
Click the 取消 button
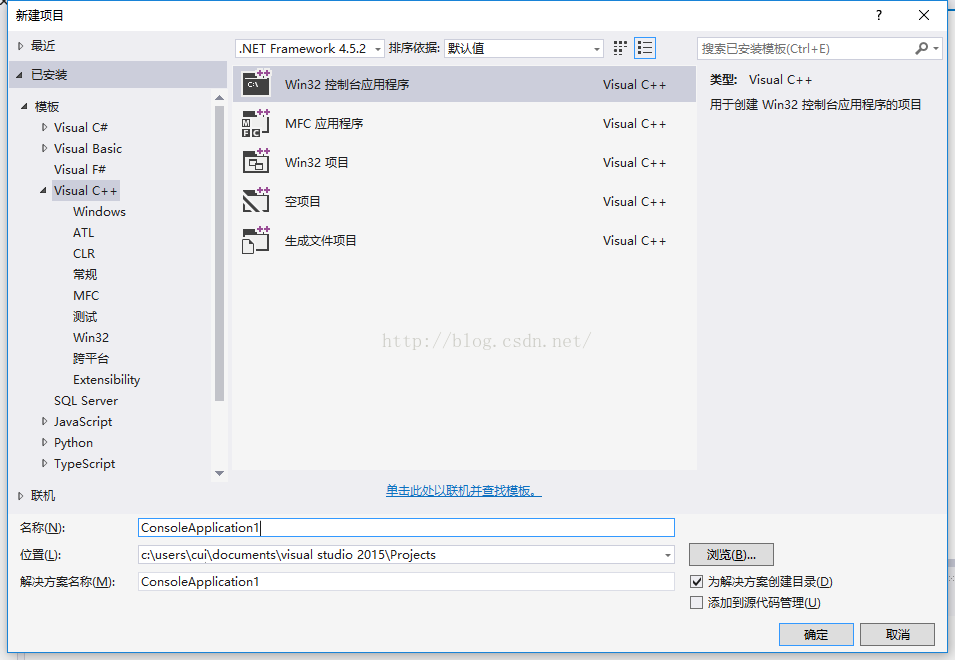(x=898, y=634)
